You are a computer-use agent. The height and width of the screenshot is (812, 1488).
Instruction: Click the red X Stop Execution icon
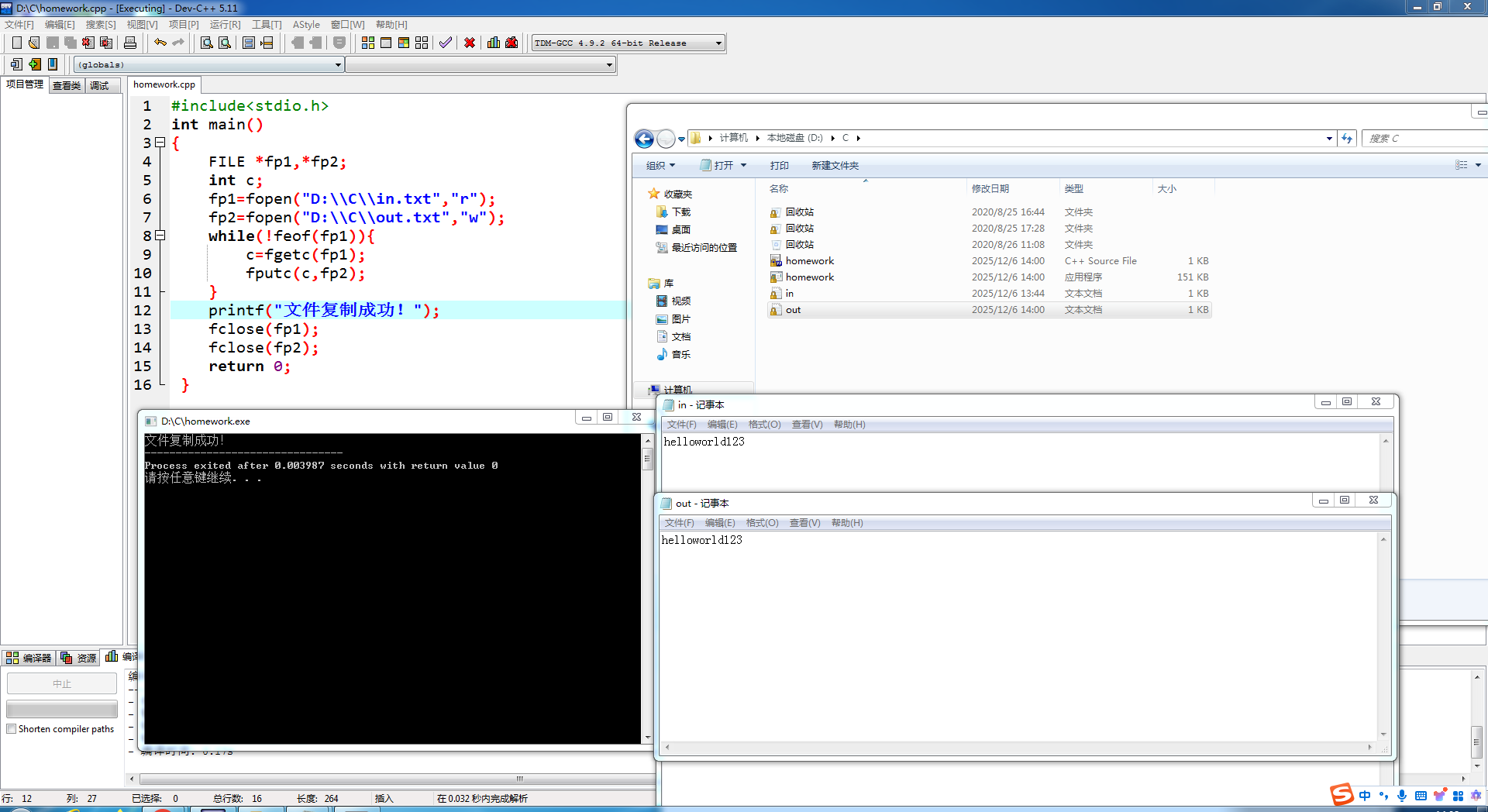pos(470,43)
